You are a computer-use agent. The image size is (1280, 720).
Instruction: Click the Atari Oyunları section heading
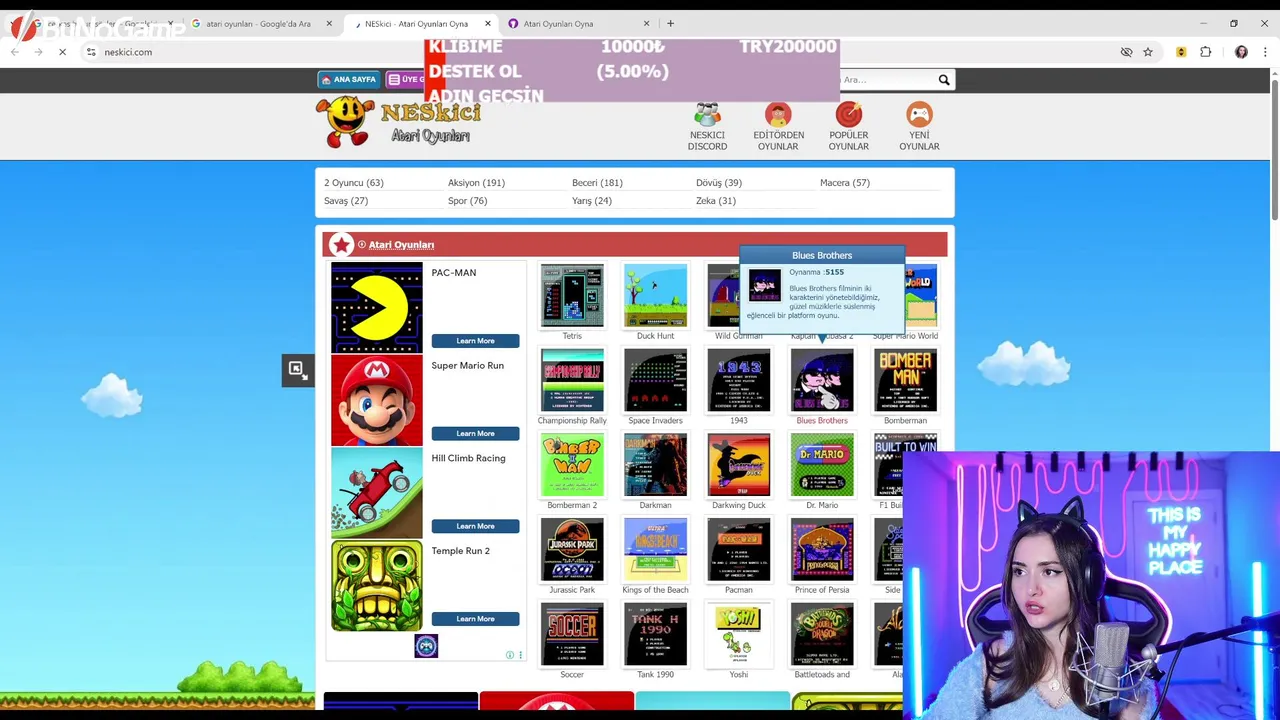401,245
